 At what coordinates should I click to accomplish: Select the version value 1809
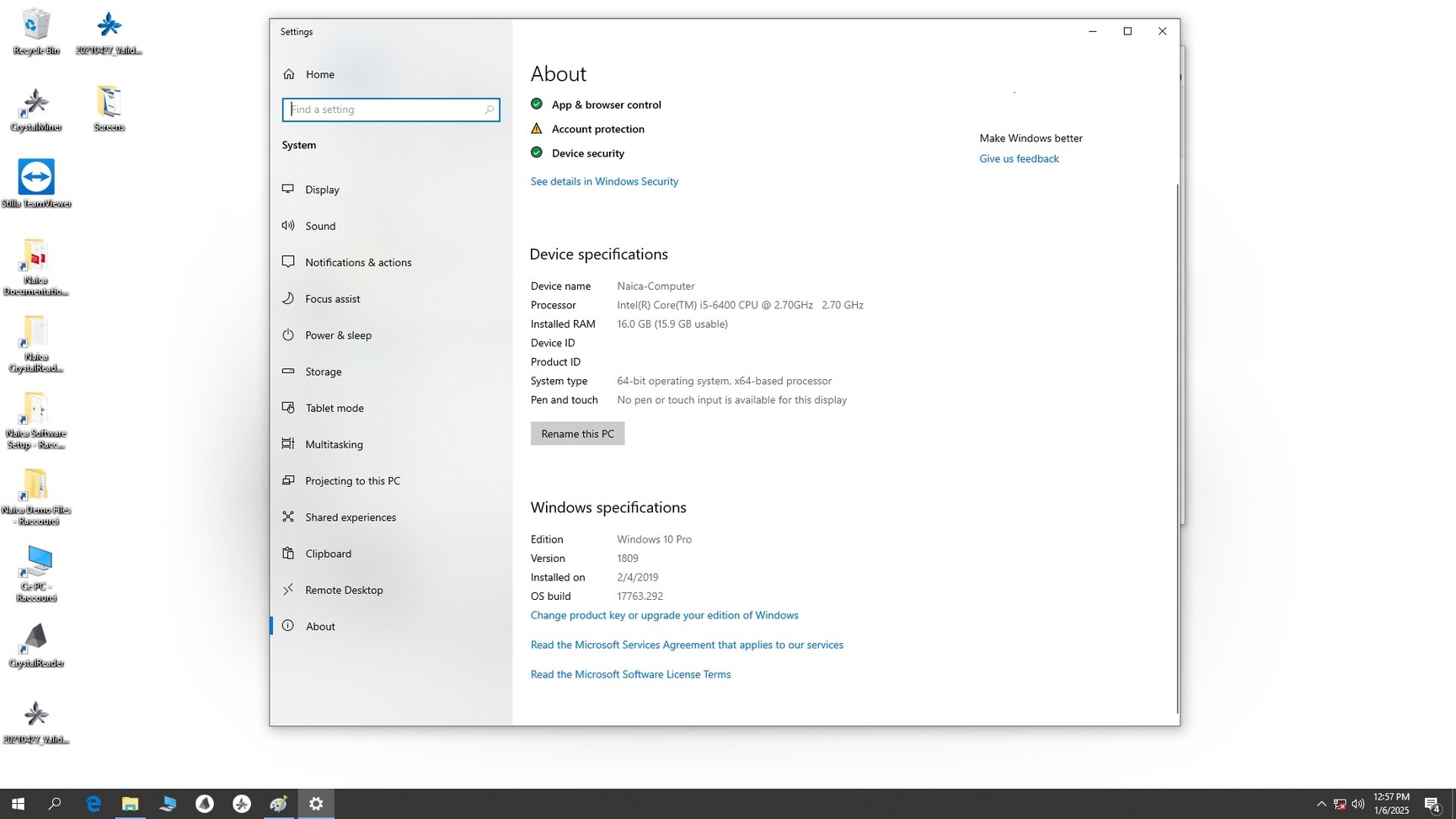point(628,558)
